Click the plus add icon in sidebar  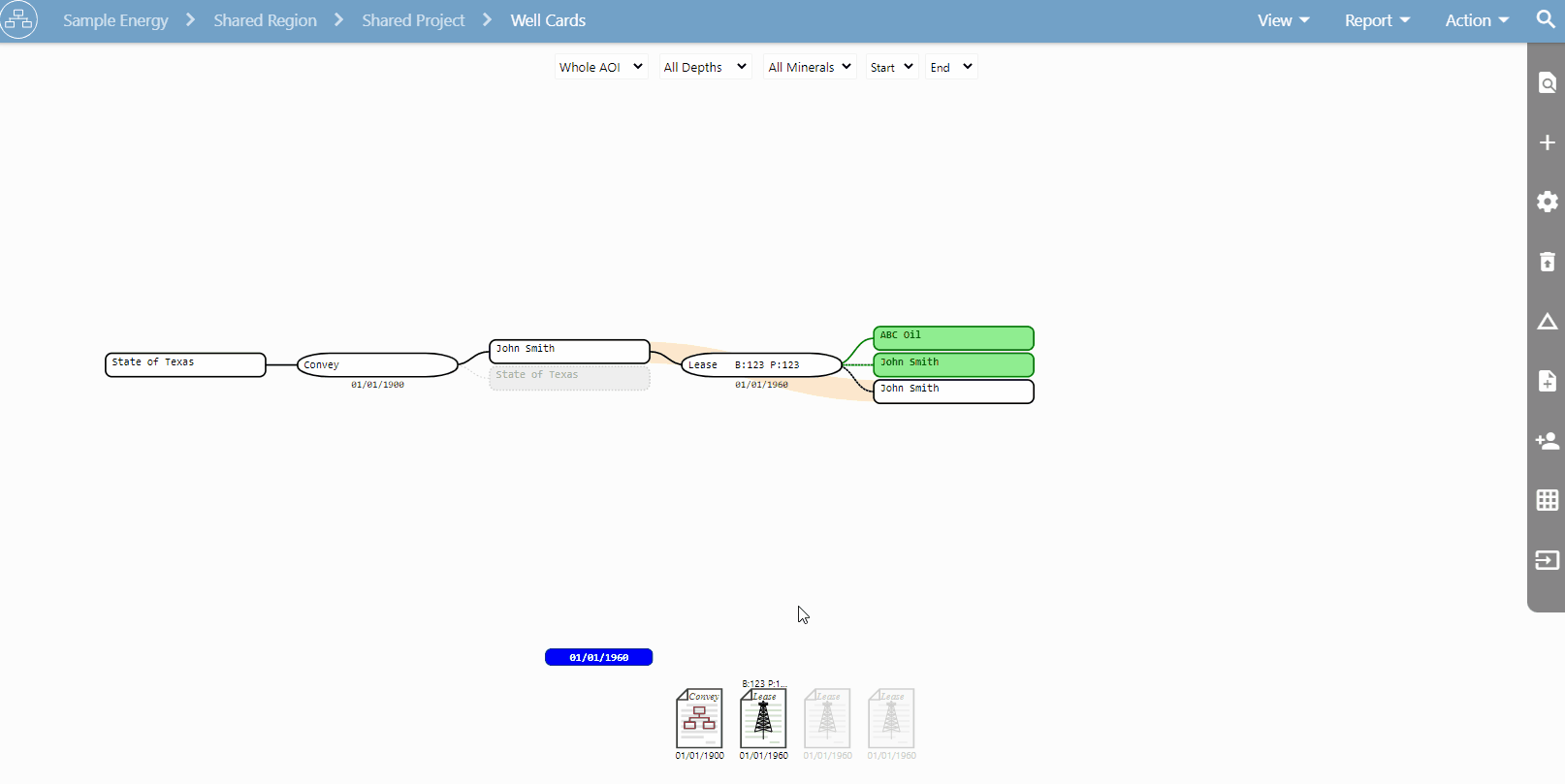pos(1547,142)
